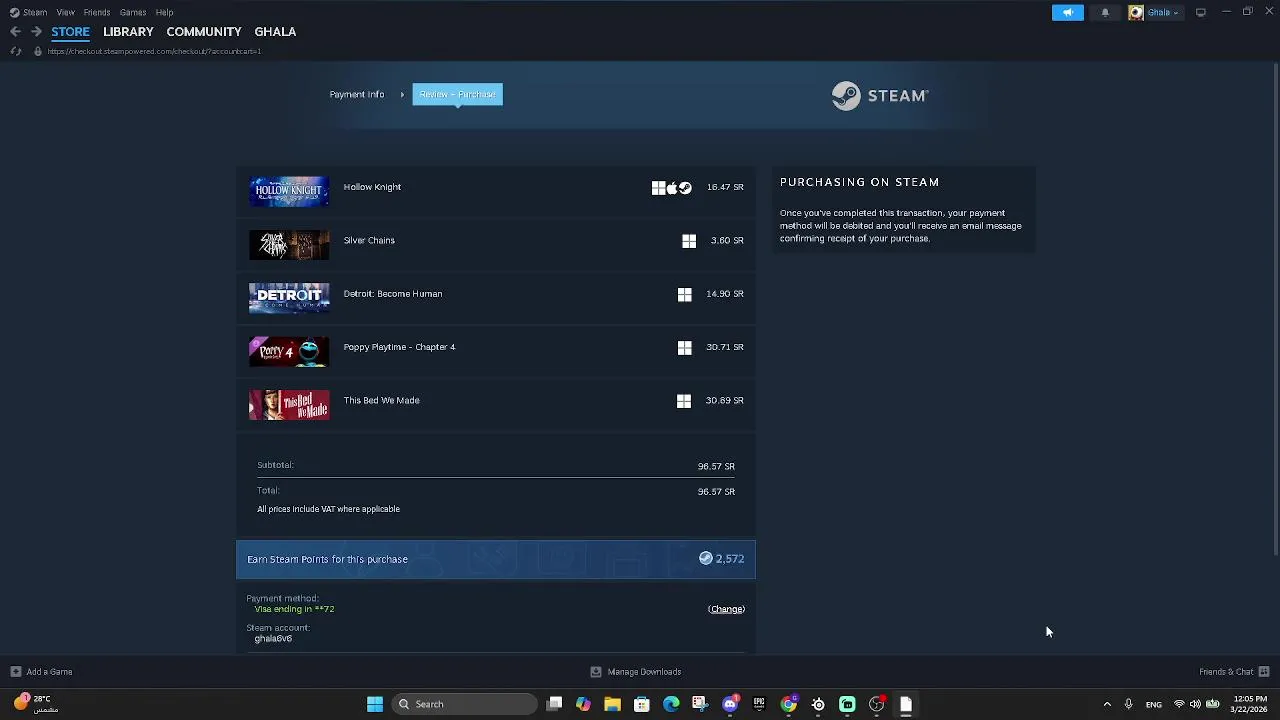Open Hollow Knight cart thumbnail
This screenshot has width=1280, height=720.
289,191
